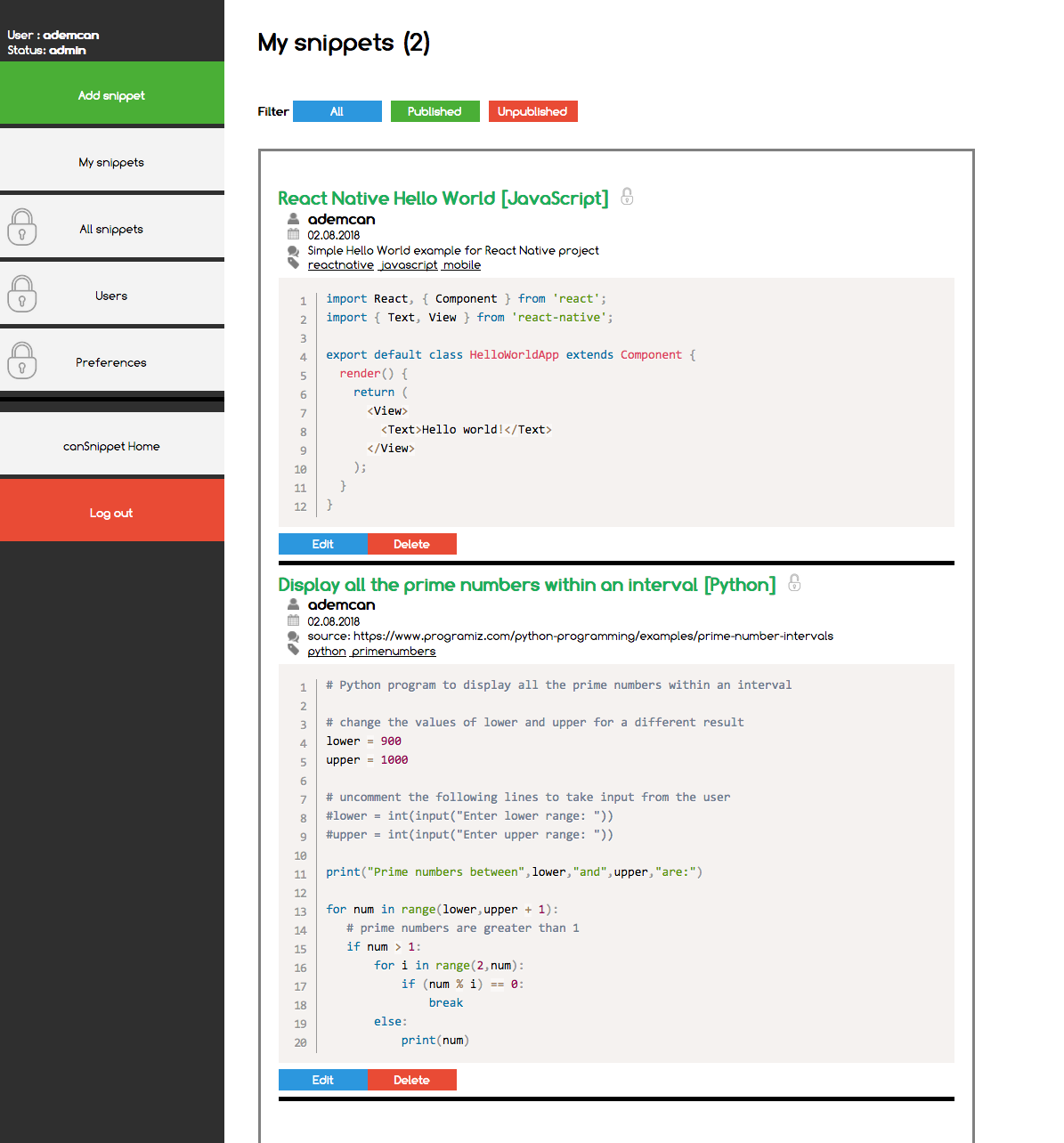Enable the Published filter
Viewport: 1064px width, 1143px height.
click(x=435, y=111)
